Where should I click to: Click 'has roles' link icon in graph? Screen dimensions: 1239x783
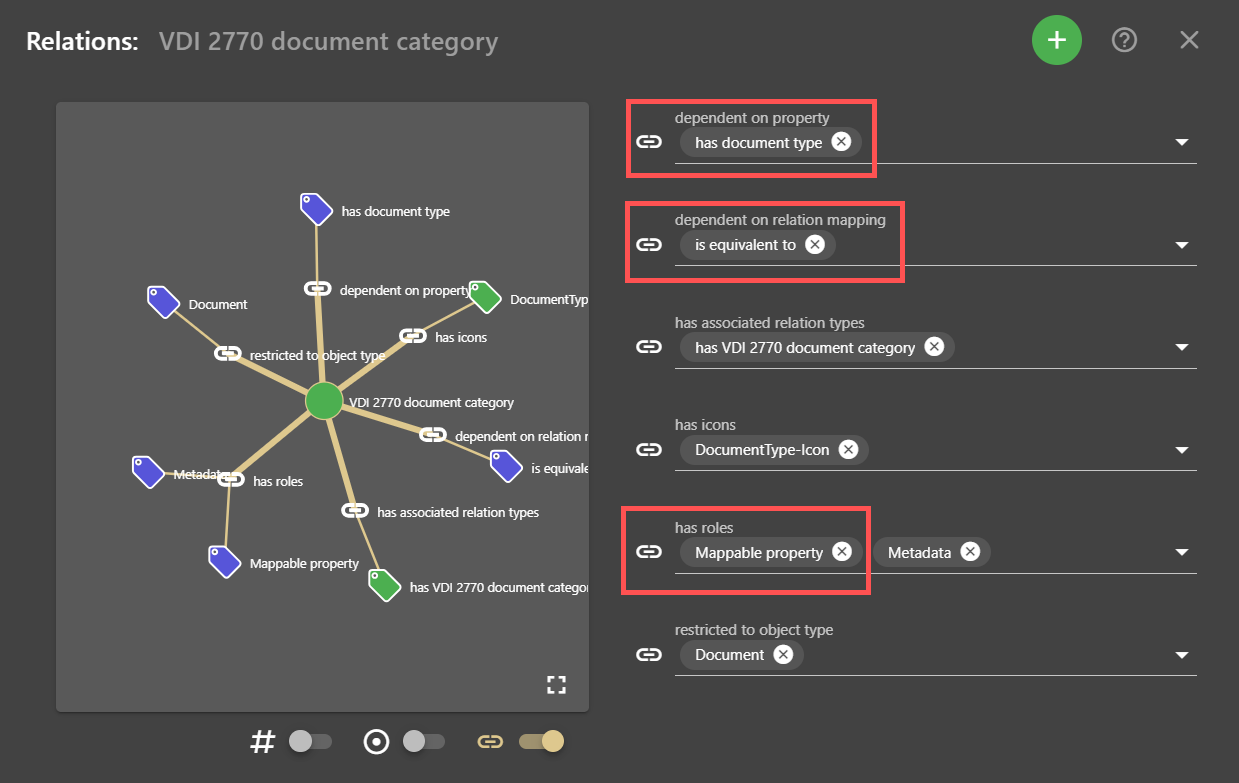click(231, 479)
